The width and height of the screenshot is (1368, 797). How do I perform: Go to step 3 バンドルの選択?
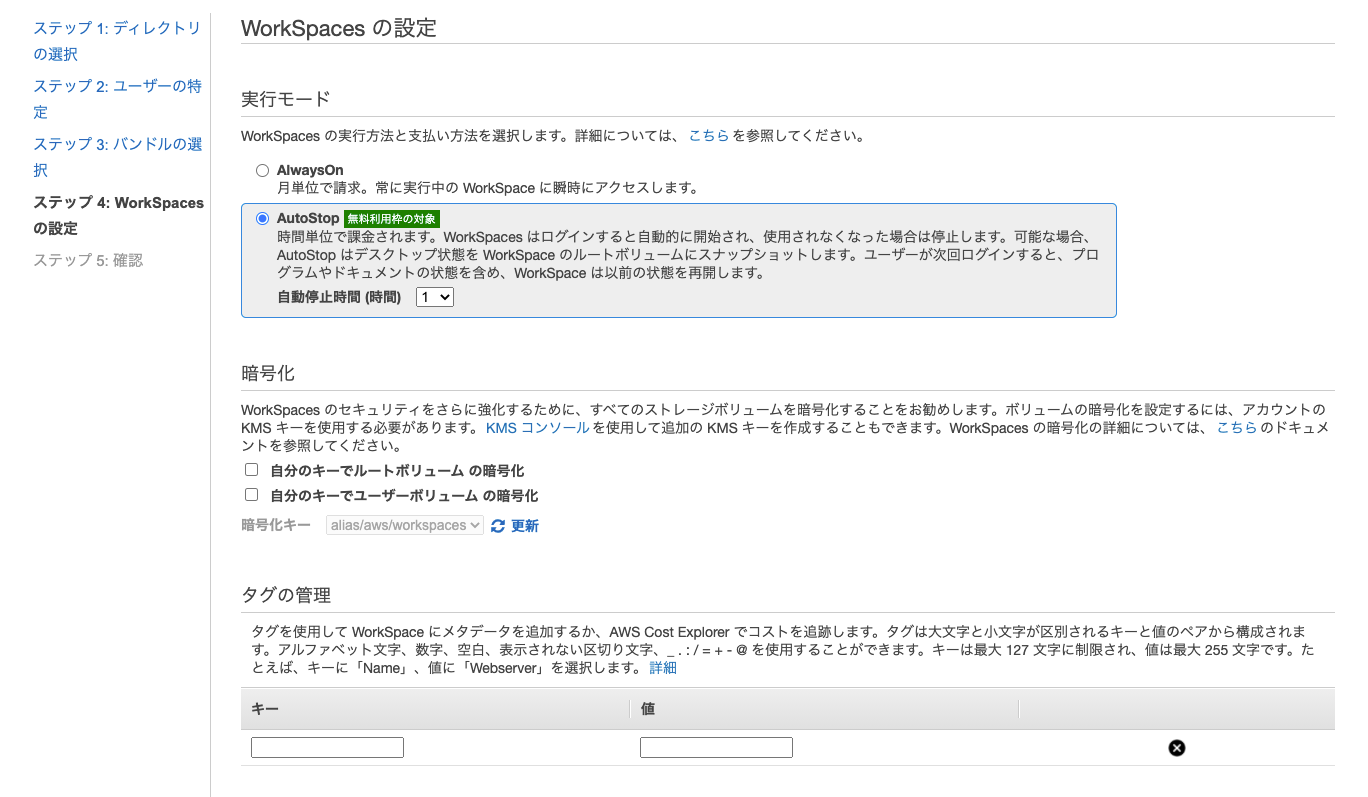(118, 157)
